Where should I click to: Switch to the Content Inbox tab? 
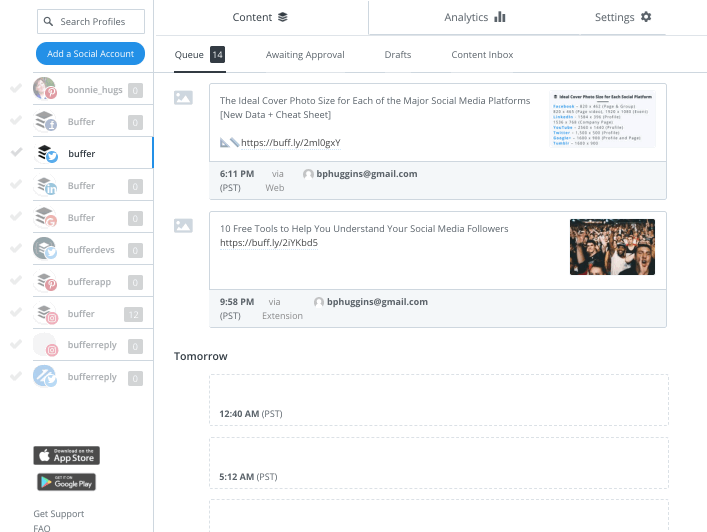pyautogui.click(x=482, y=55)
